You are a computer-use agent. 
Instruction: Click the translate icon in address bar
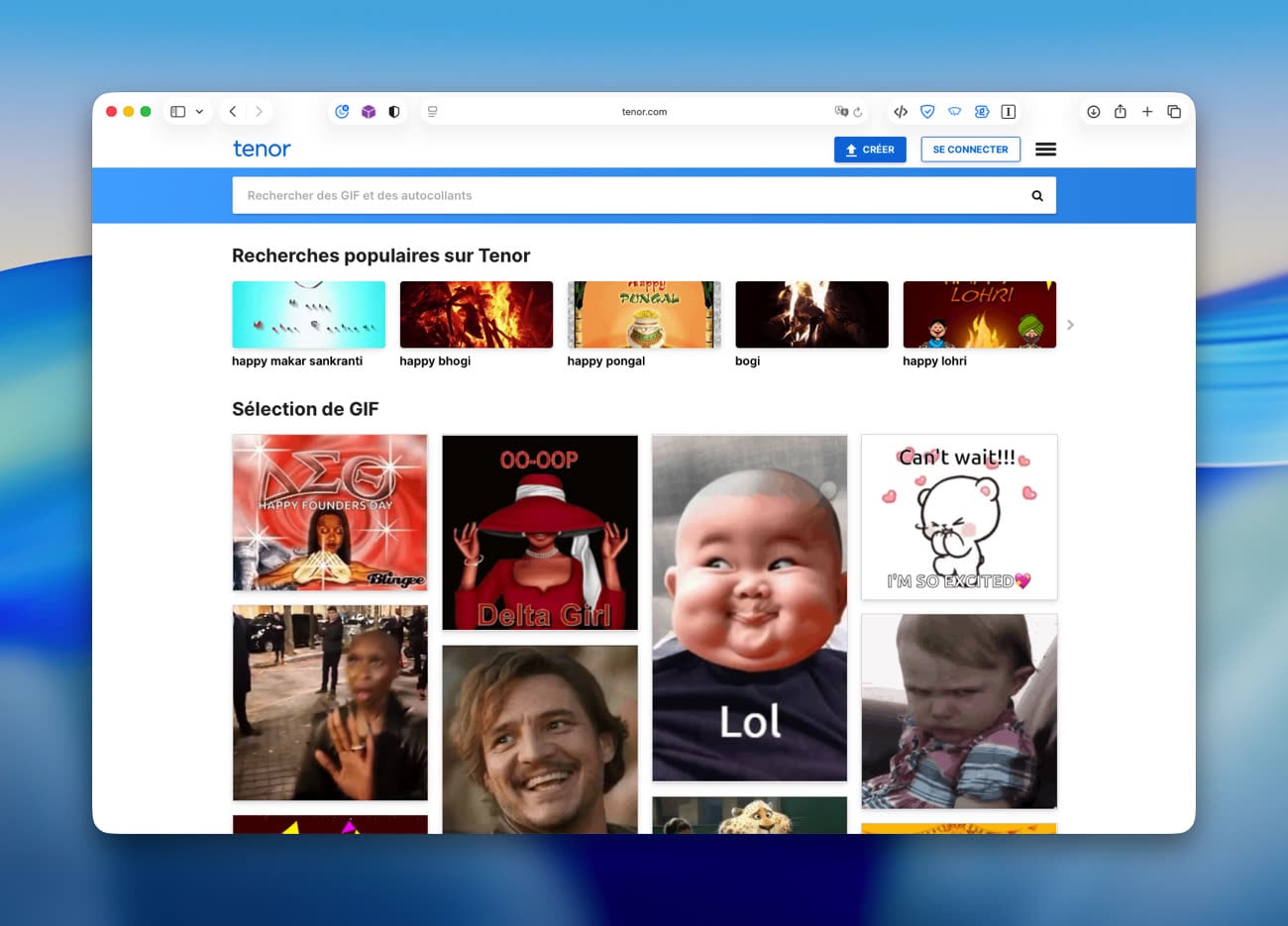pyautogui.click(x=841, y=112)
